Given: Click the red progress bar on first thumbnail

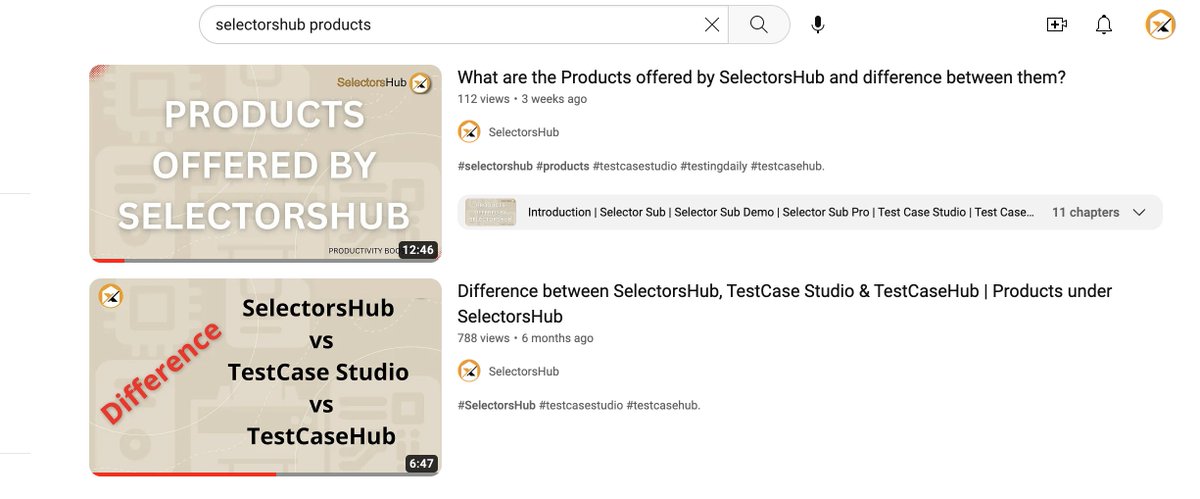Looking at the screenshot, I should click(x=107, y=261).
